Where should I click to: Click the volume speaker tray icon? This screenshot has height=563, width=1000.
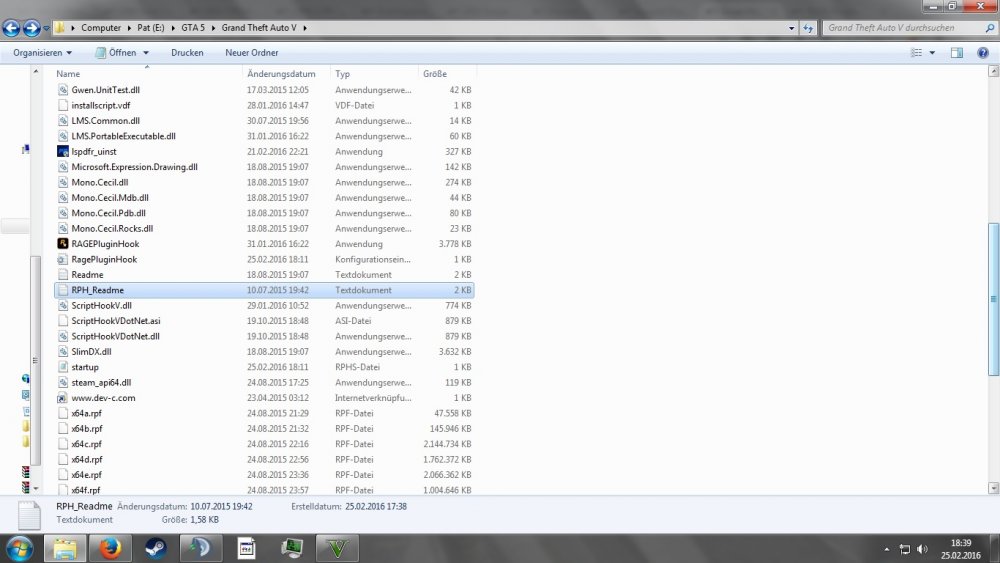pyautogui.click(x=922, y=549)
